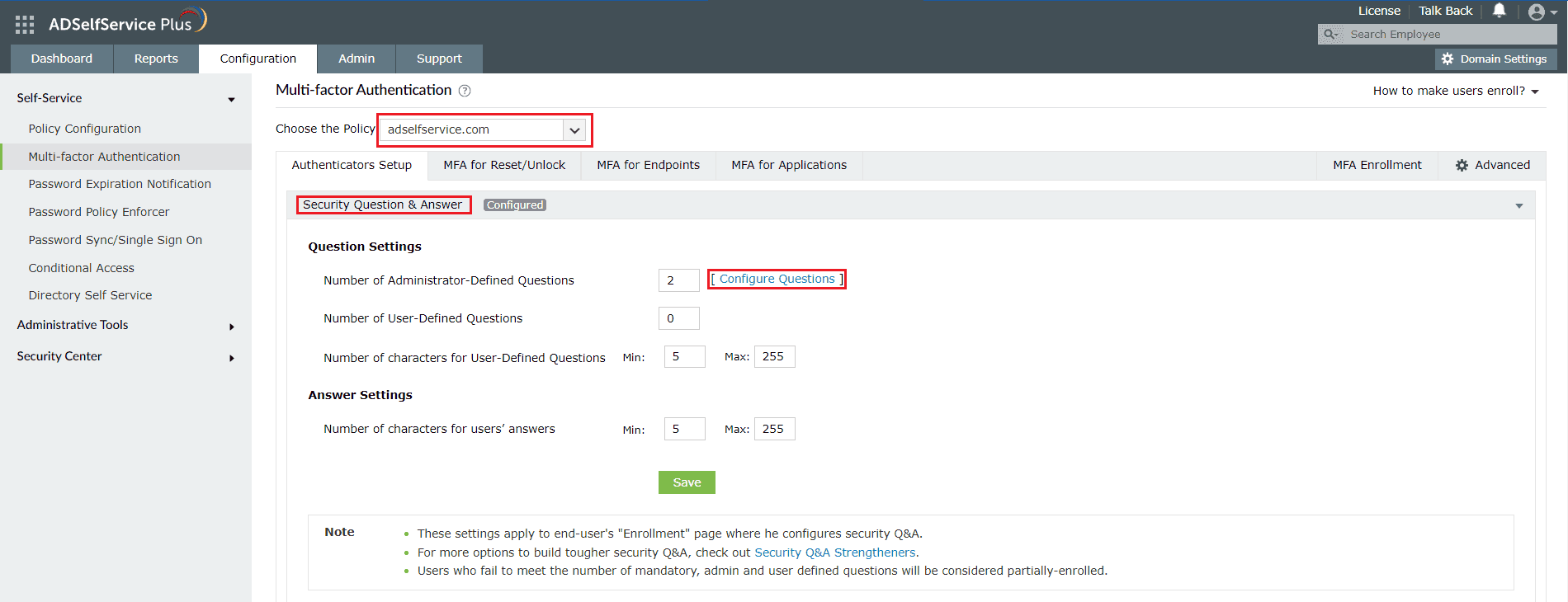Switch to the Dashboard tab
The width and height of the screenshot is (1568, 602).
[x=62, y=59]
